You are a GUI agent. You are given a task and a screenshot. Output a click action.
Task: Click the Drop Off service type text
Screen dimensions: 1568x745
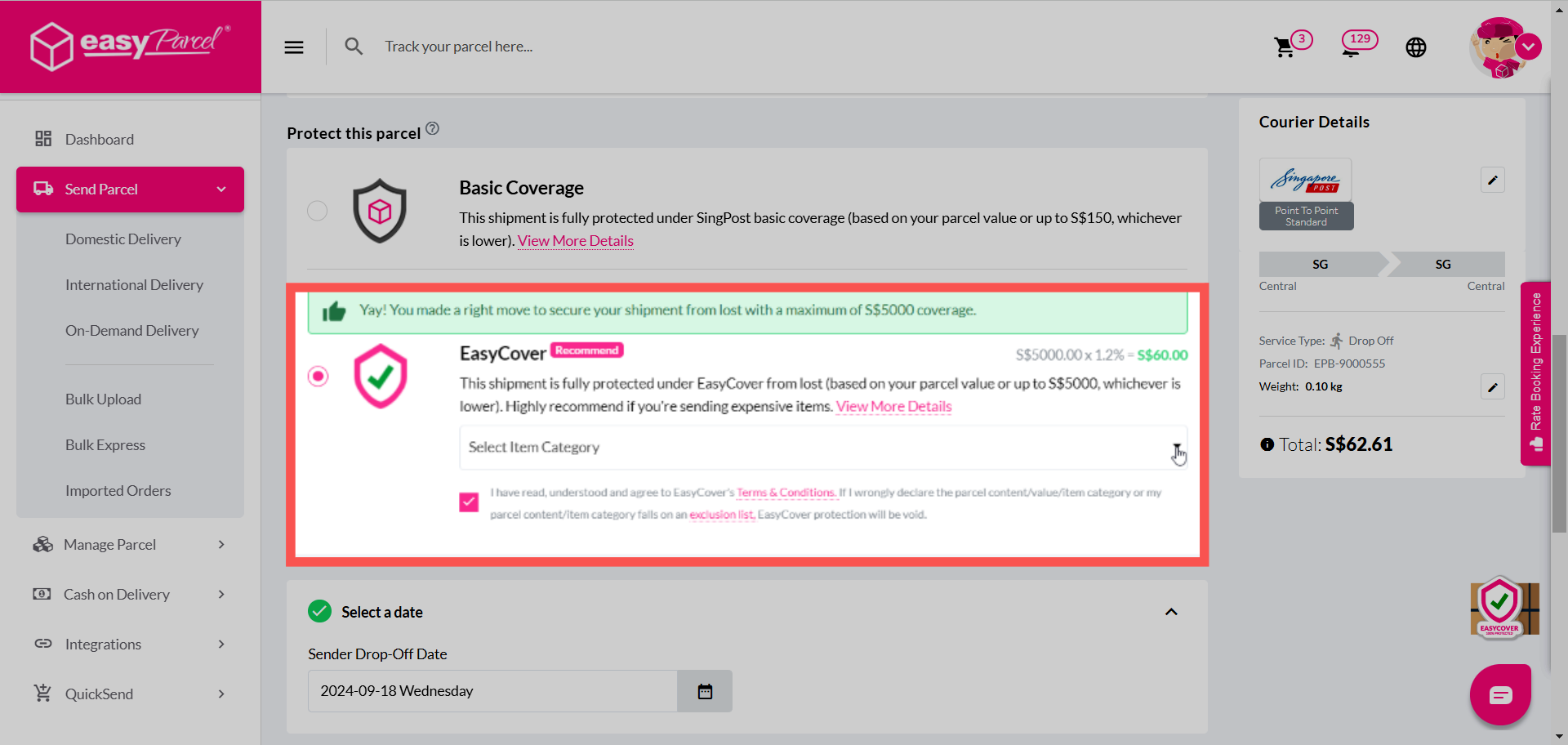click(1371, 341)
